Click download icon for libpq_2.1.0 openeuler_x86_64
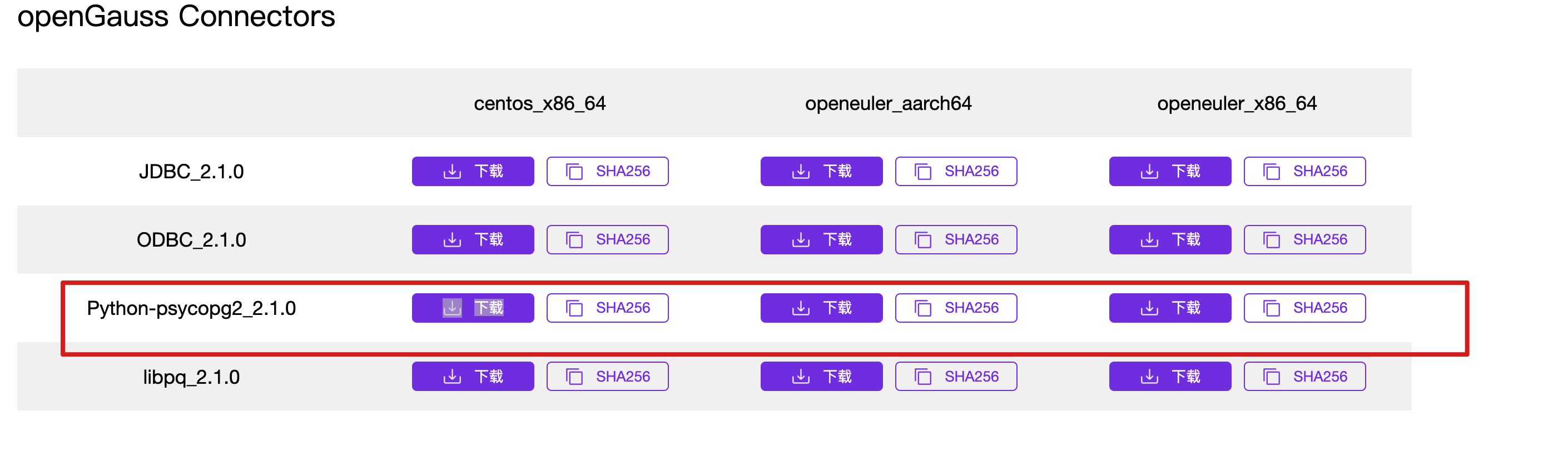This screenshot has width=1568, height=451. click(x=1149, y=377)
